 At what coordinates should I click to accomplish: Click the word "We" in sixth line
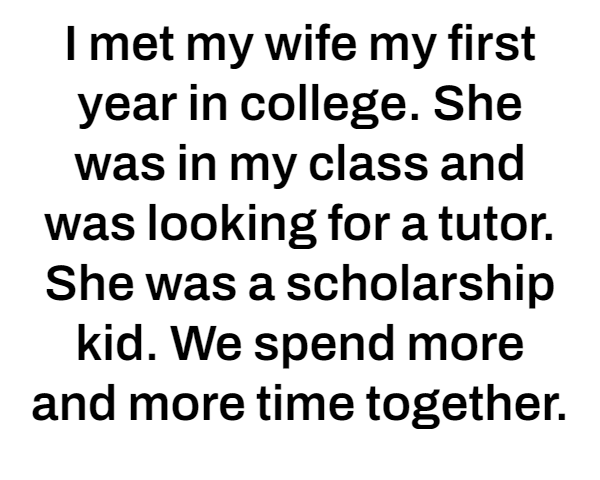[x=207, y=343]
